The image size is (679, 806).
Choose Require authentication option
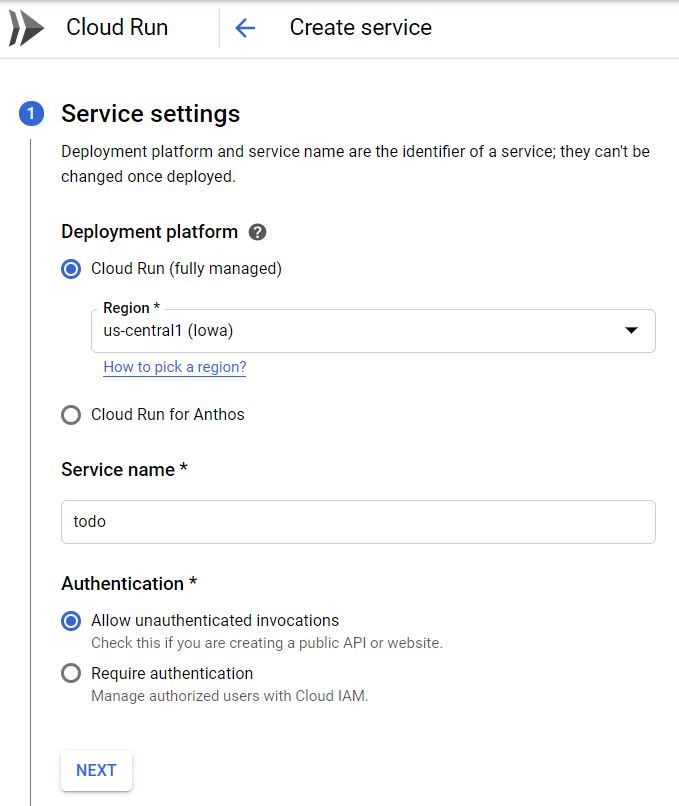(x=71, y=673)
